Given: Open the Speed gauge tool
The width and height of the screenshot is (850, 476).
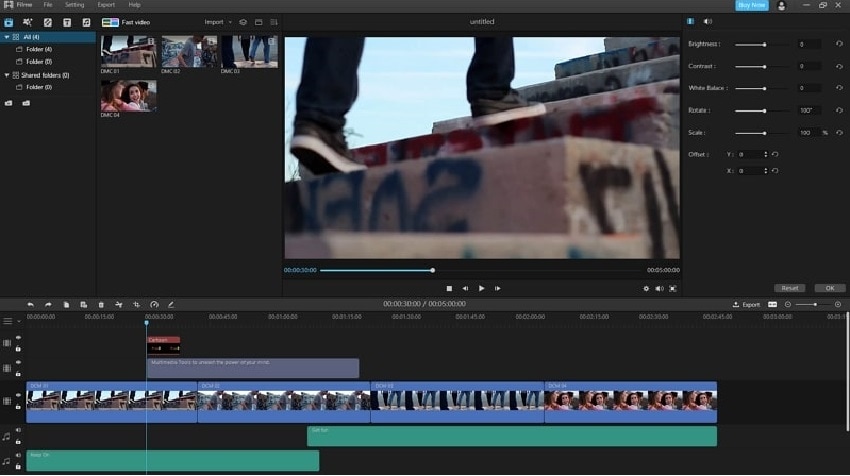Looking at the screenshot, I should [x=154, y=305].
